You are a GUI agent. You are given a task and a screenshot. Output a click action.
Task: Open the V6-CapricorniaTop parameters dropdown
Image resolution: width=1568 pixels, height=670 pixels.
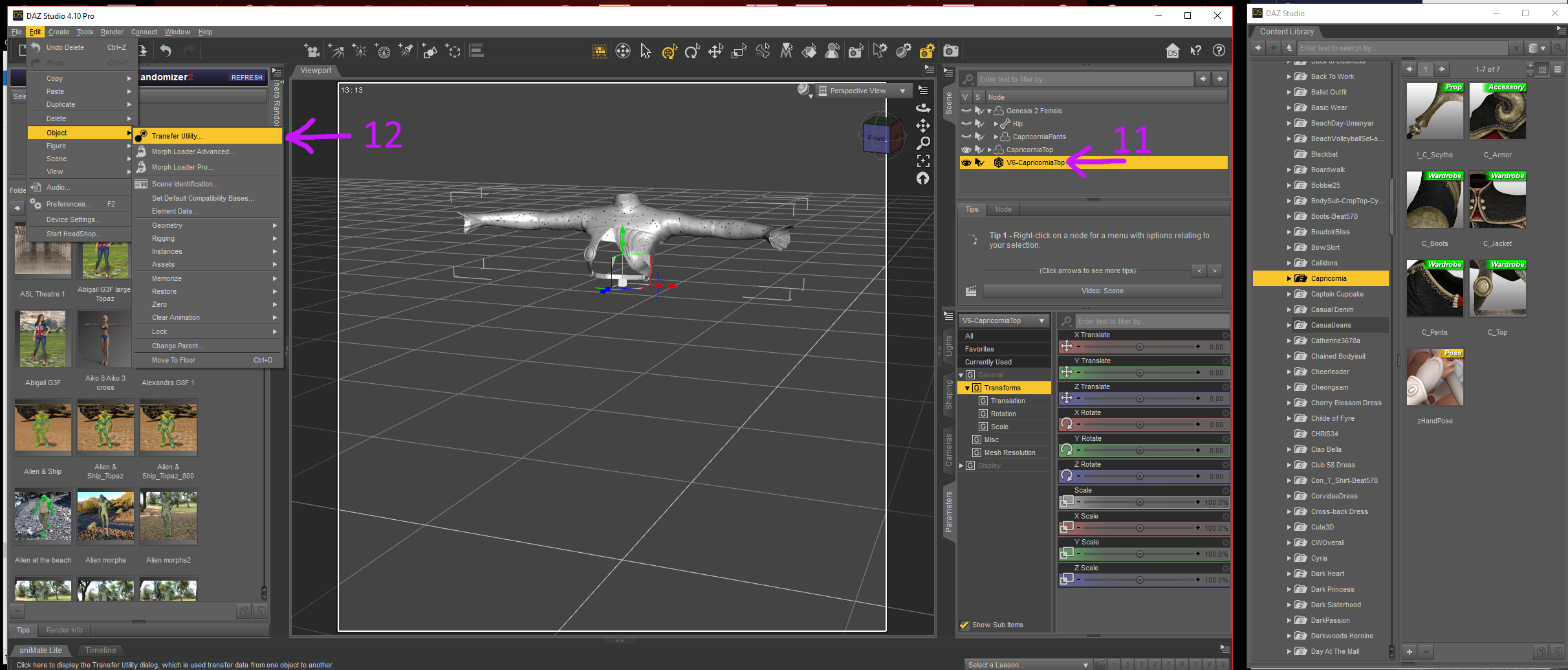pos(1003,321)
